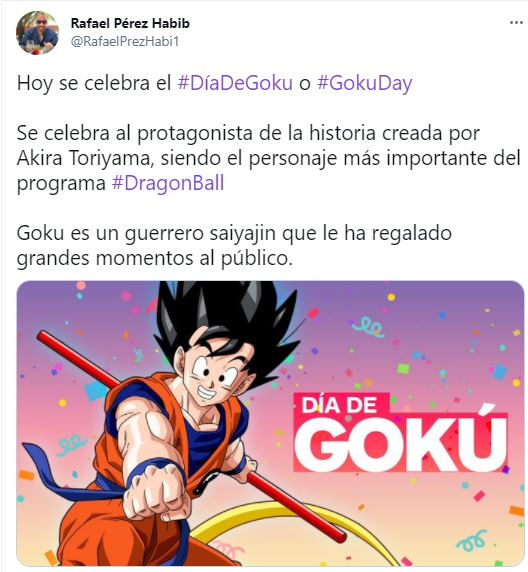Select the 'Hoy se celebra el' text

point(94,83)
